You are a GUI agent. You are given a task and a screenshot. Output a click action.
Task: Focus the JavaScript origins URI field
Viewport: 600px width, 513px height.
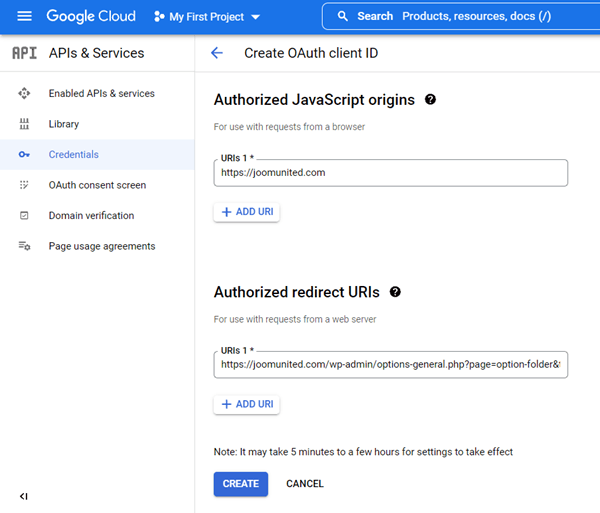(390, 173)
